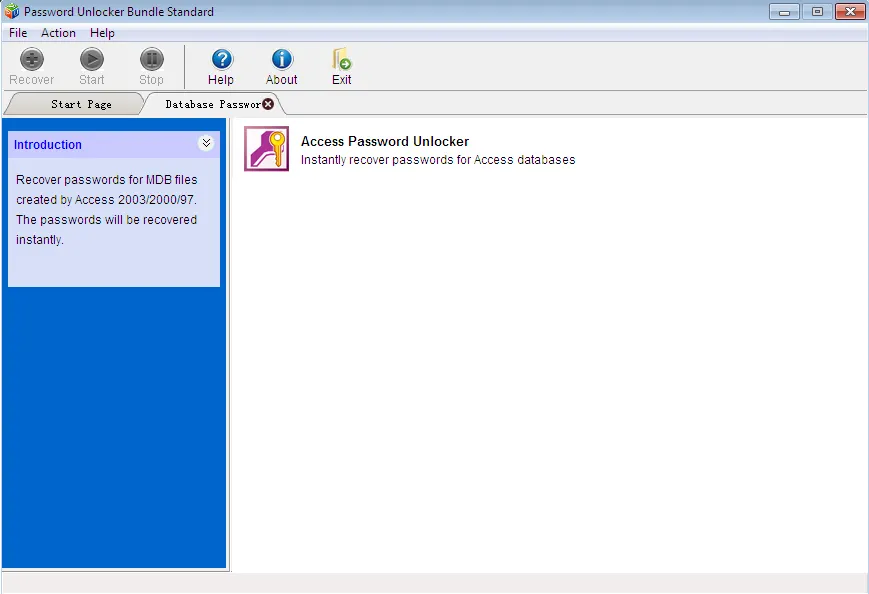This screenshot has width=869, height=594.
Task: Click the About info icon
Action: pos(281,57)
